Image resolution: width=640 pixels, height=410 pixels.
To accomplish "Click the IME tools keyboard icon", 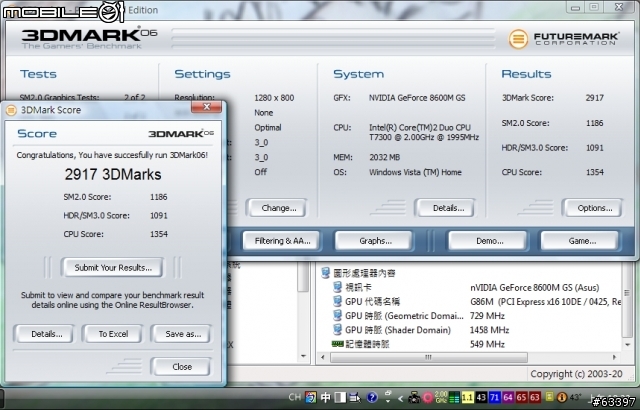I will pyautogui.click(x=355, y=397).
